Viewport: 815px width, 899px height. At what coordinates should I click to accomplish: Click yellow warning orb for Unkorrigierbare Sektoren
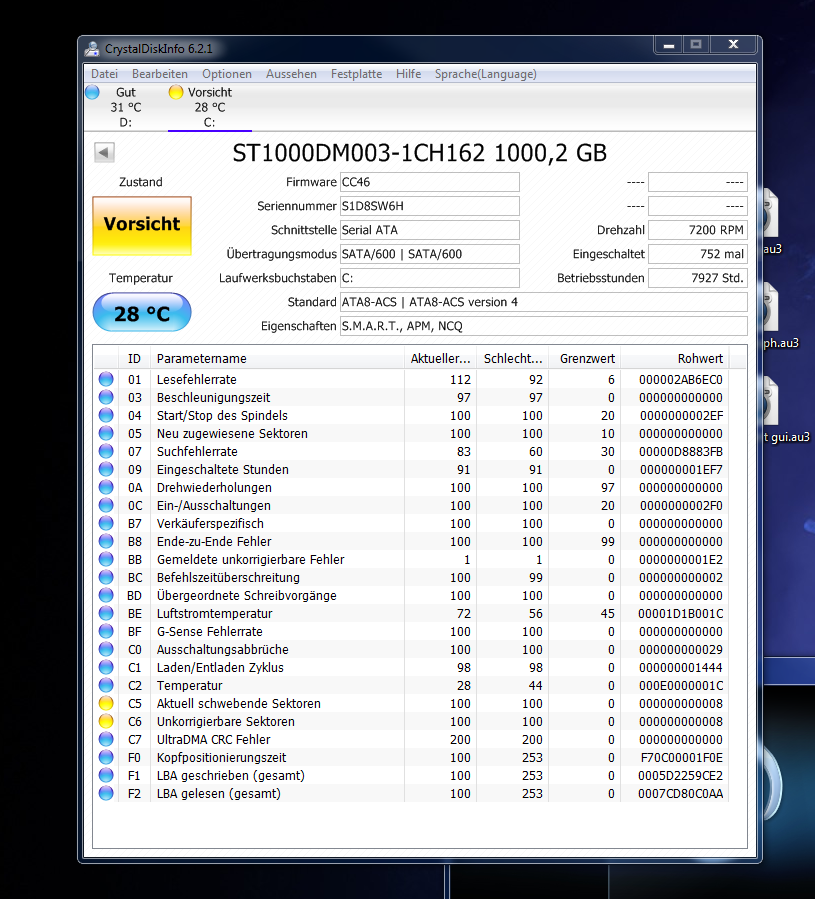tap(106, 721)
